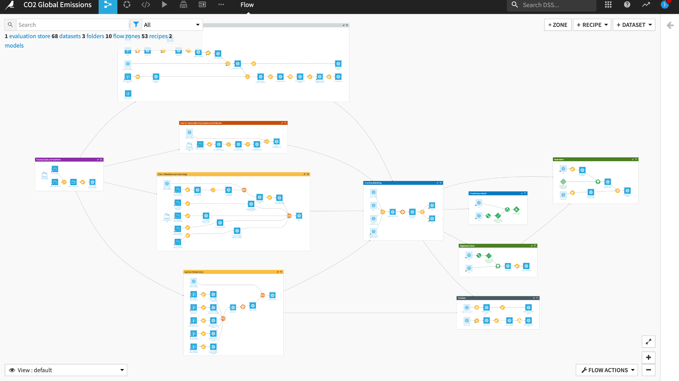Image resolution: width=679 pixels, height=381 pixels.
Task: Zoom in using the plus button
Action: click(x=648, y=358)
